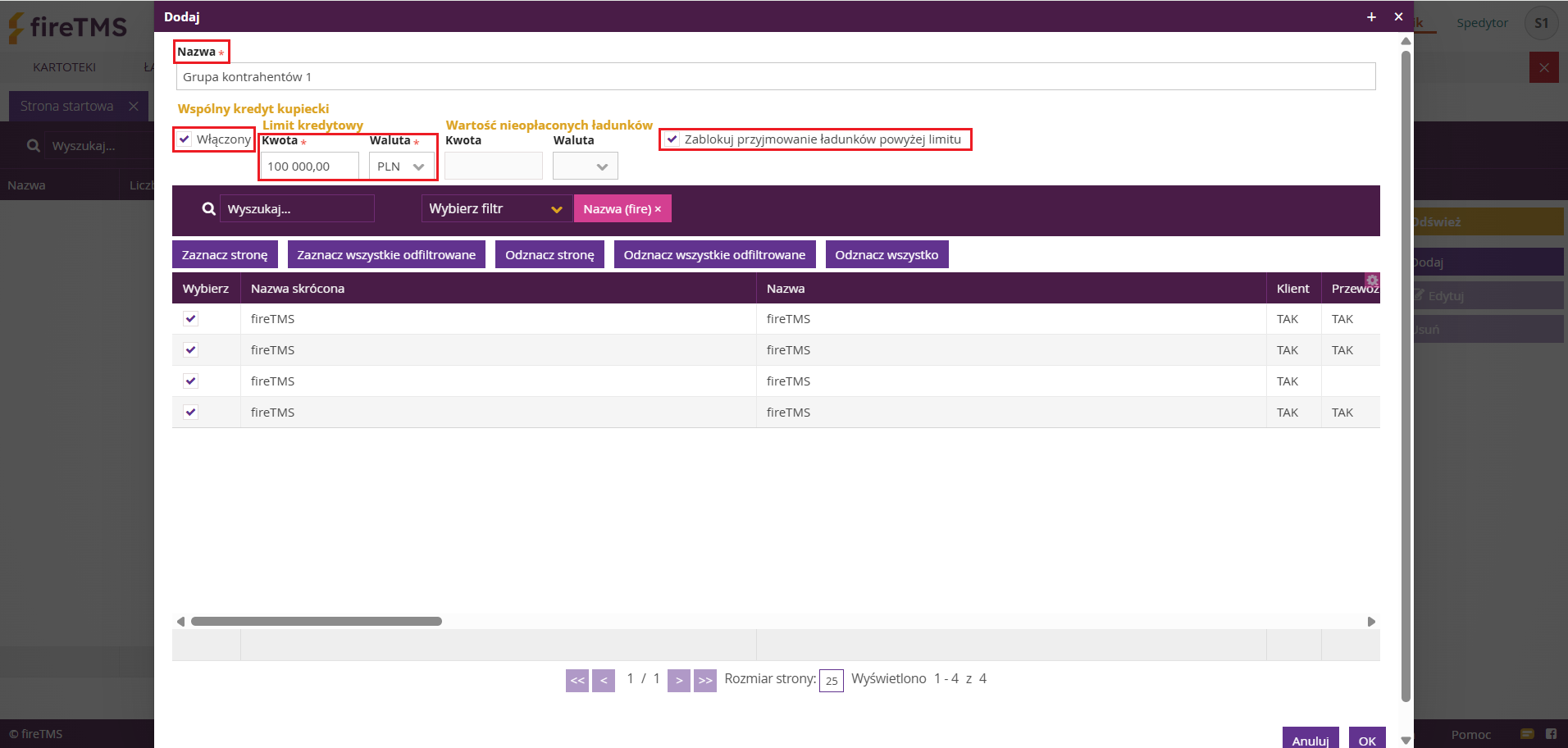Open the chat icon in footer

[1527, 734]
